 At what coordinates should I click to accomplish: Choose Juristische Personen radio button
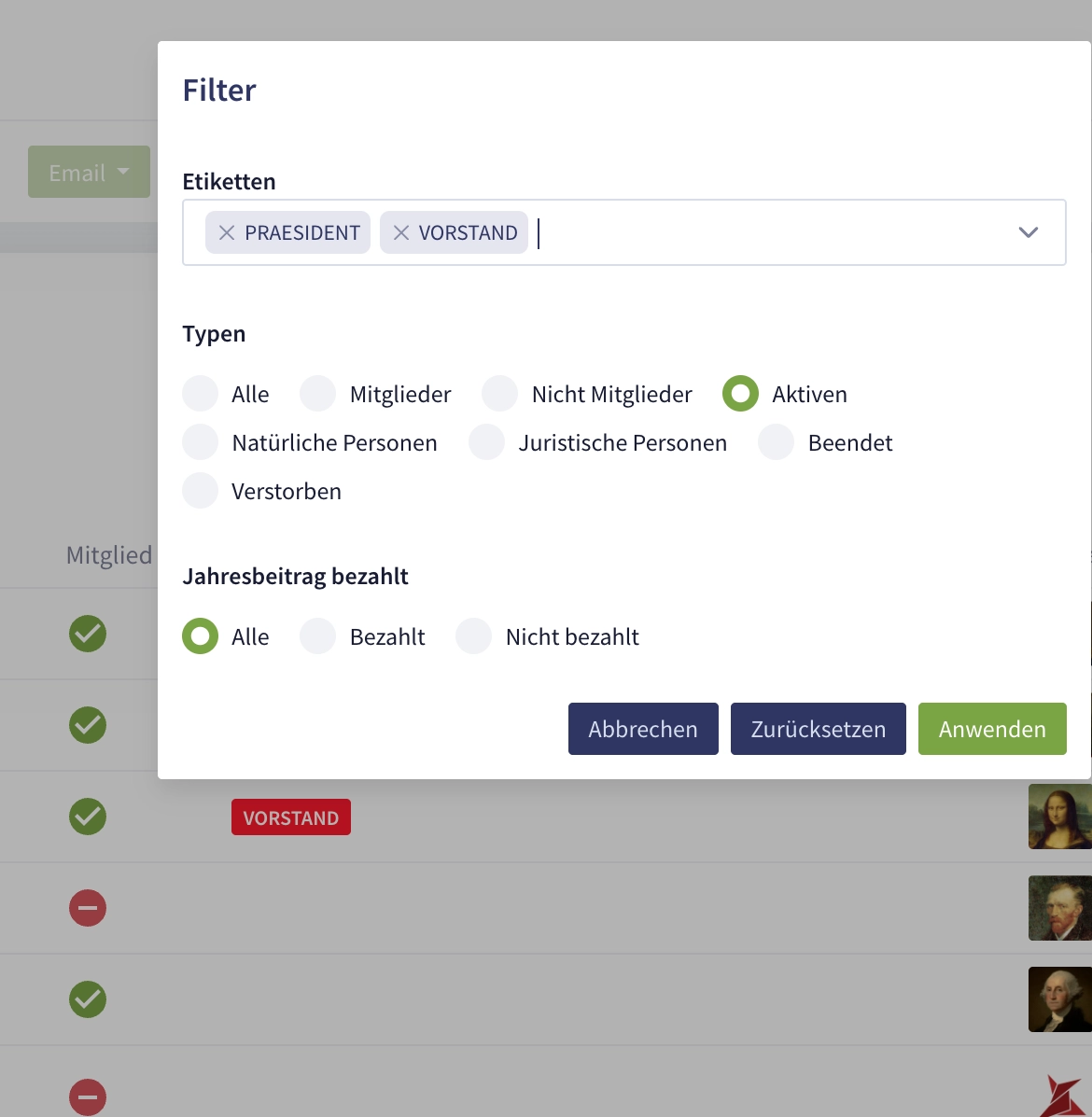[487, 442]
